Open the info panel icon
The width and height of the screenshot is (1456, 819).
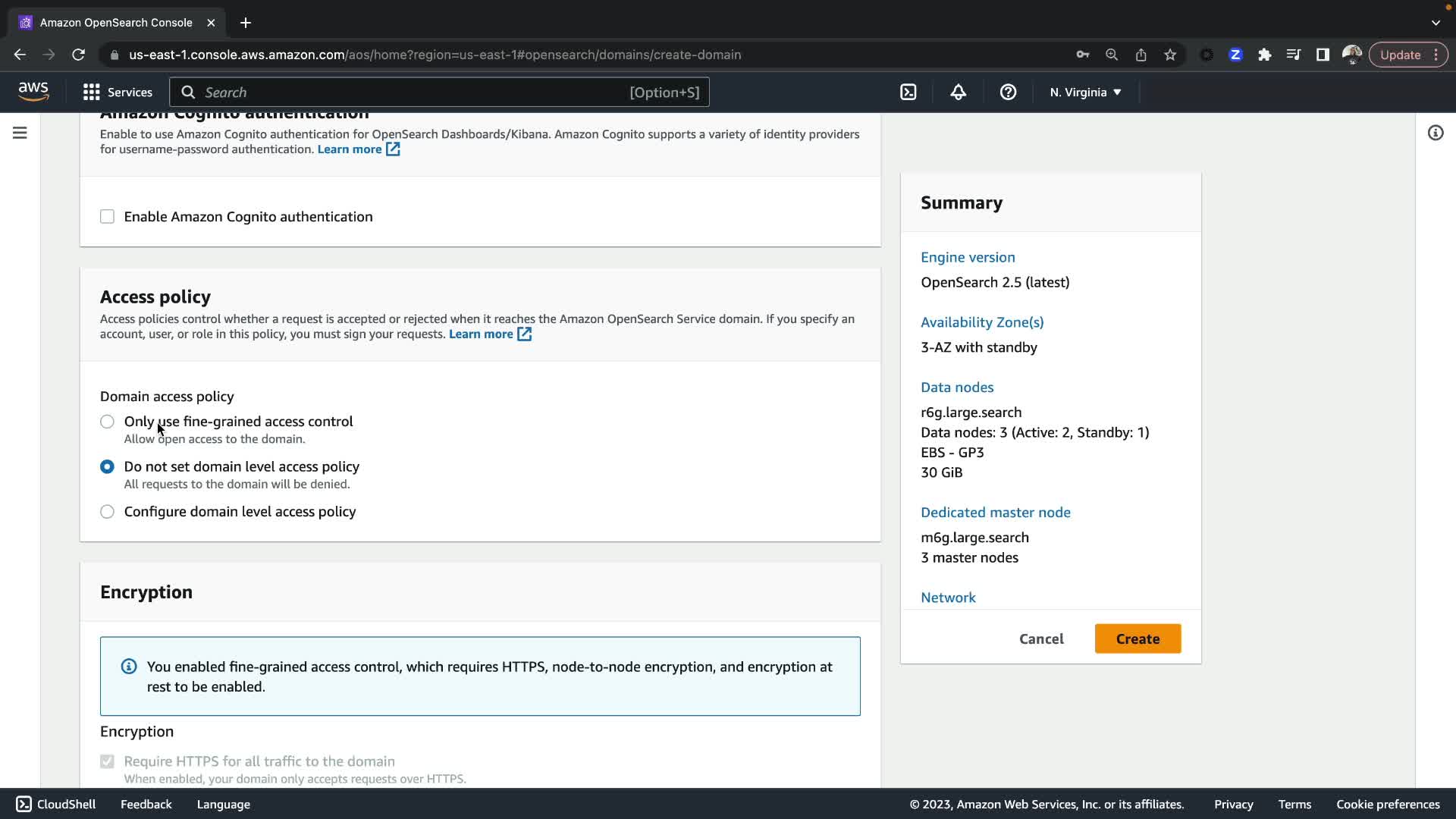tap(1435, 133)
